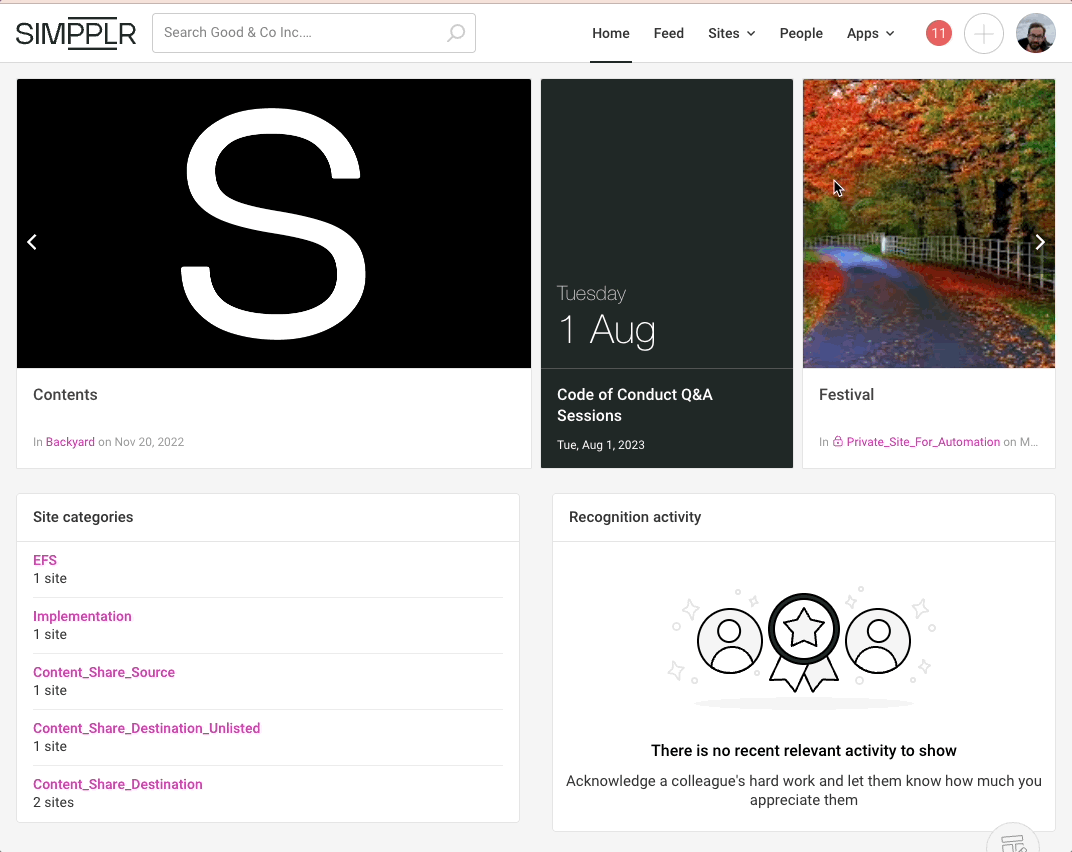Expand the Apps dropdown menu
1072x852 pixels.
point(870,33)
